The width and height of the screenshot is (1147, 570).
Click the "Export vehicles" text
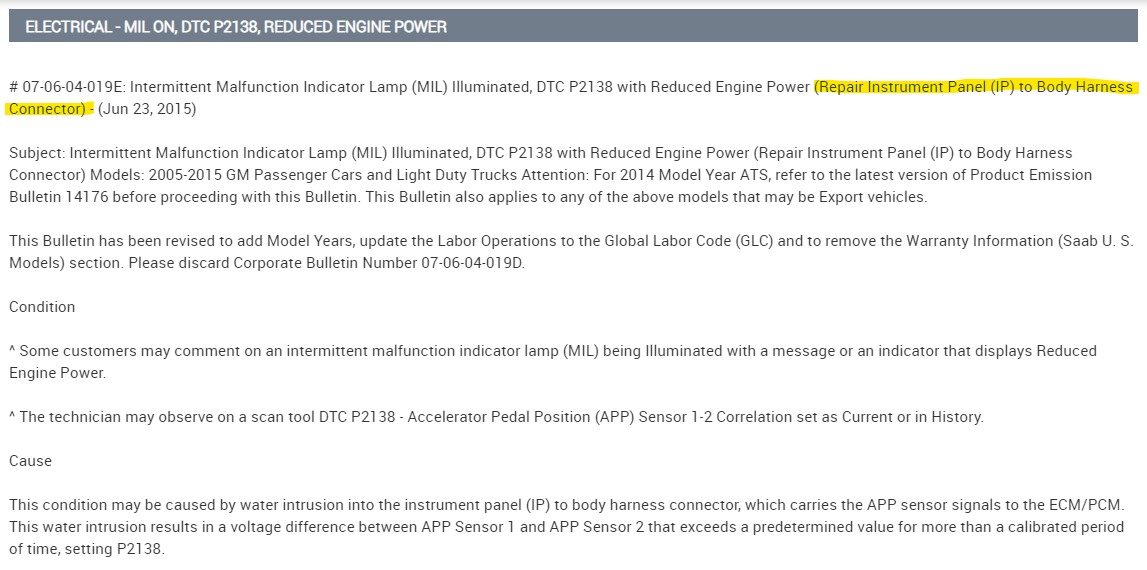click(x=872, y=197)
